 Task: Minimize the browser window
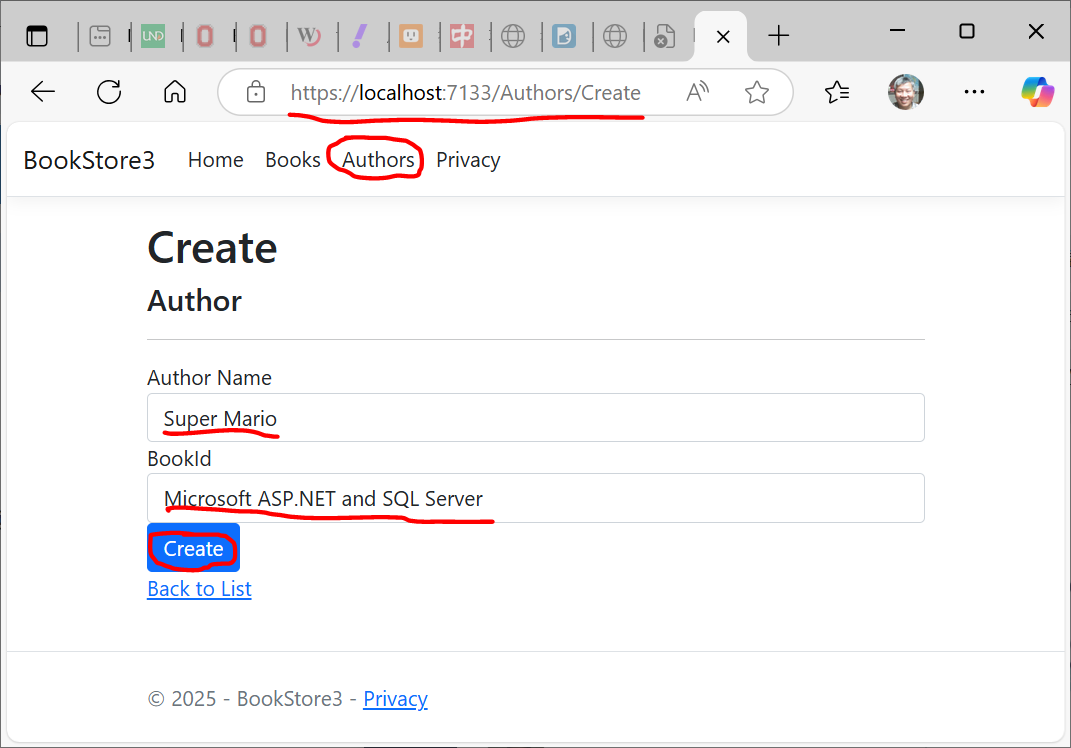(x=898, y=31)
